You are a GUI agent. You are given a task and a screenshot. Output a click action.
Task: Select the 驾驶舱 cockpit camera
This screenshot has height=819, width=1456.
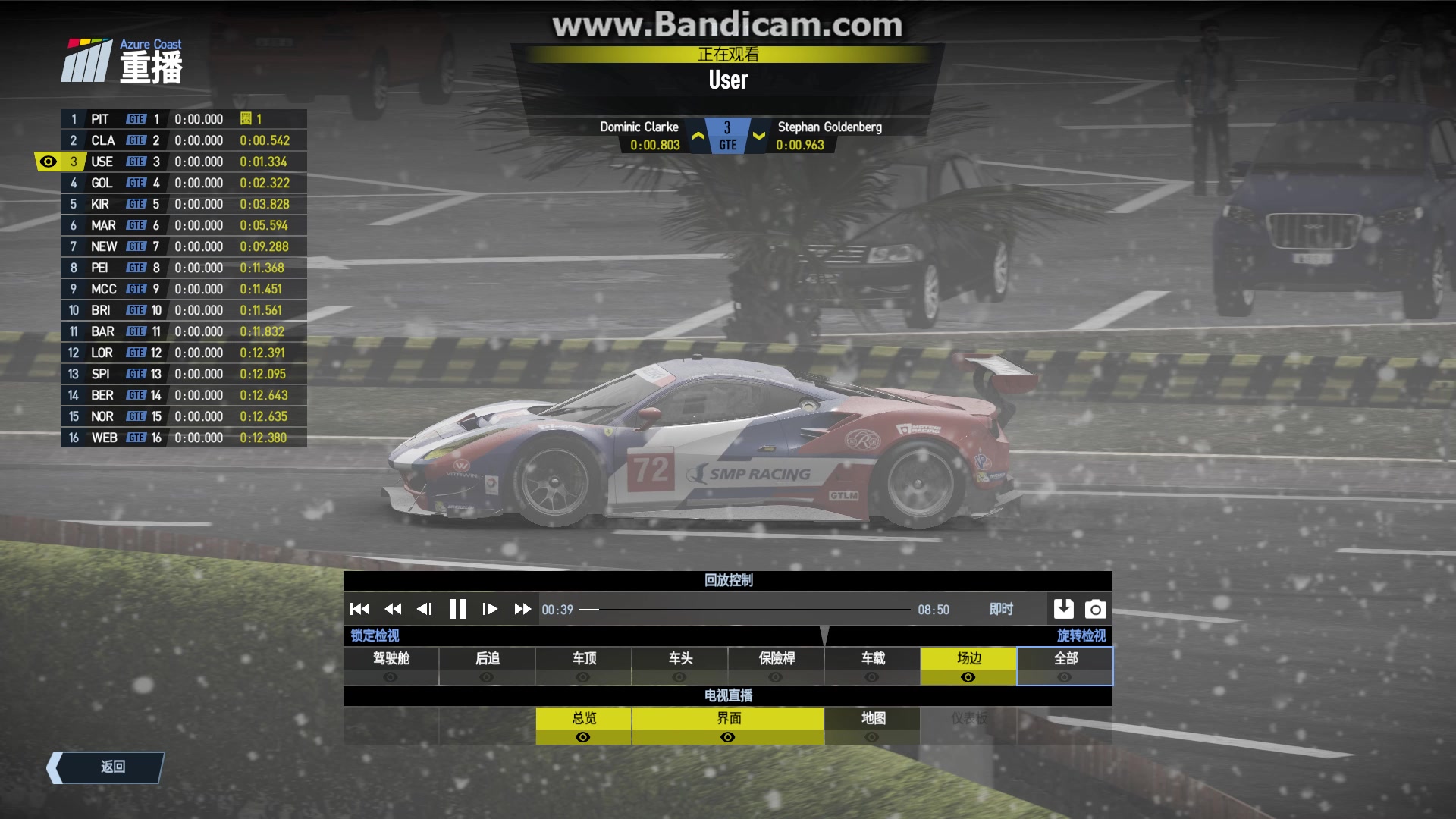(391, 666)
